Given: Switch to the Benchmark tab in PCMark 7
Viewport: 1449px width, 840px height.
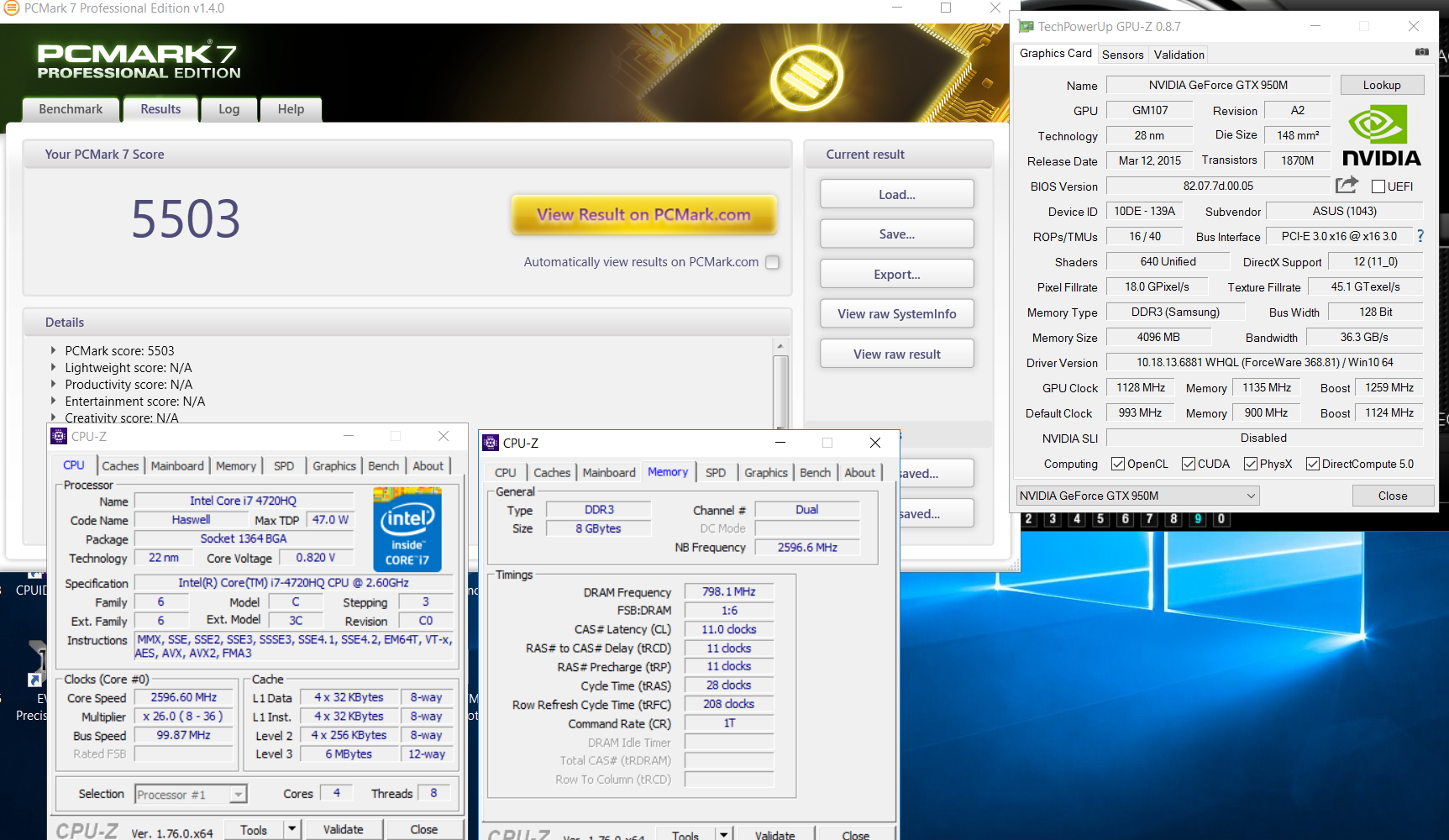Looking at the screenshot, I should tap(71, 109).
